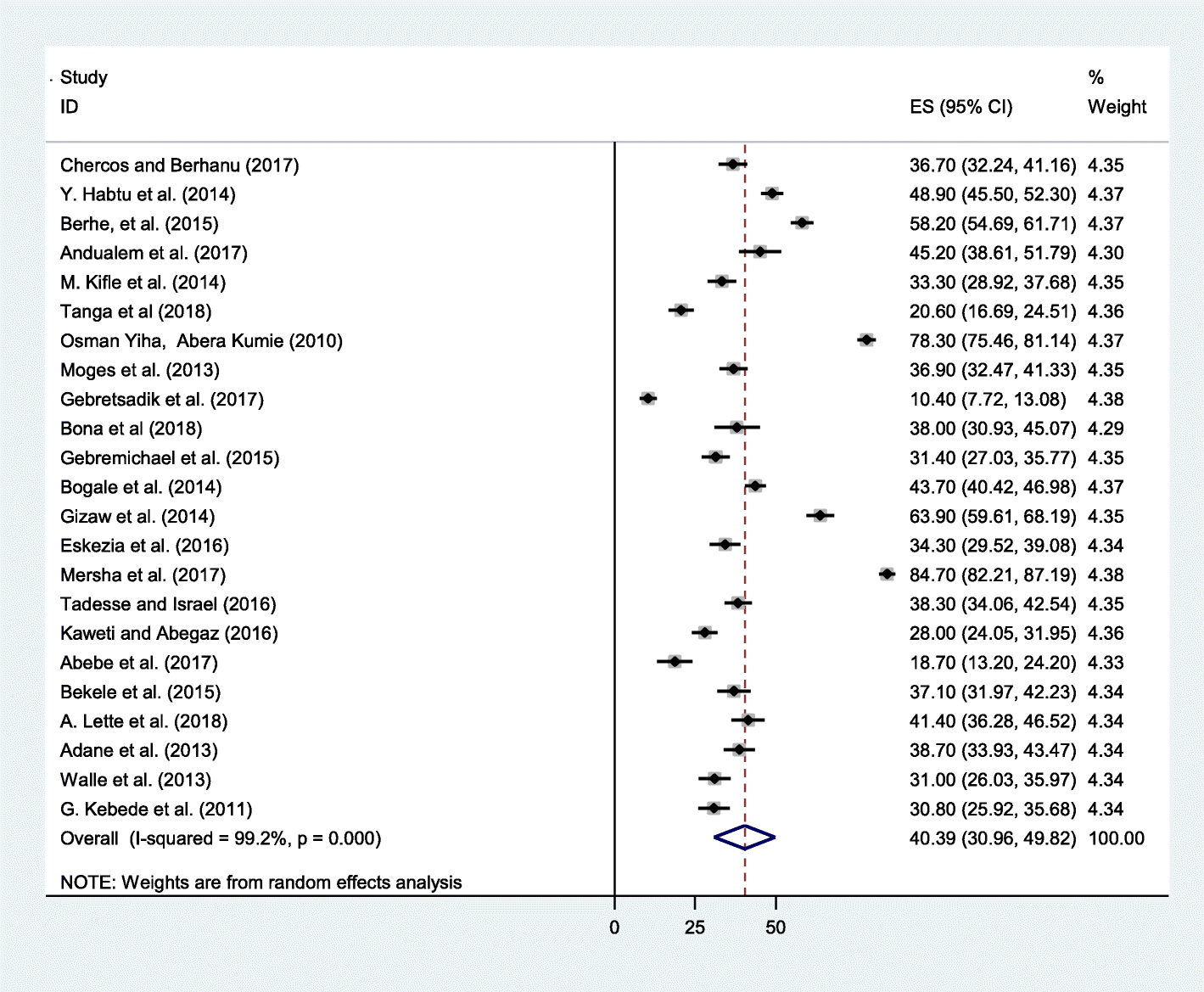Click the Abebe et al. point estimate marker
Image resolution: width=1204 pixels, height=992 pixels.
click(x=675, y=661)
